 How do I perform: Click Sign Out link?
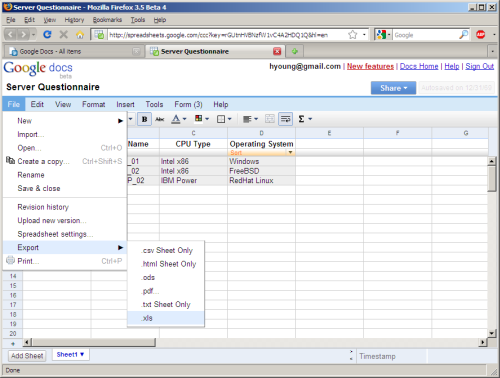(479, 66)
